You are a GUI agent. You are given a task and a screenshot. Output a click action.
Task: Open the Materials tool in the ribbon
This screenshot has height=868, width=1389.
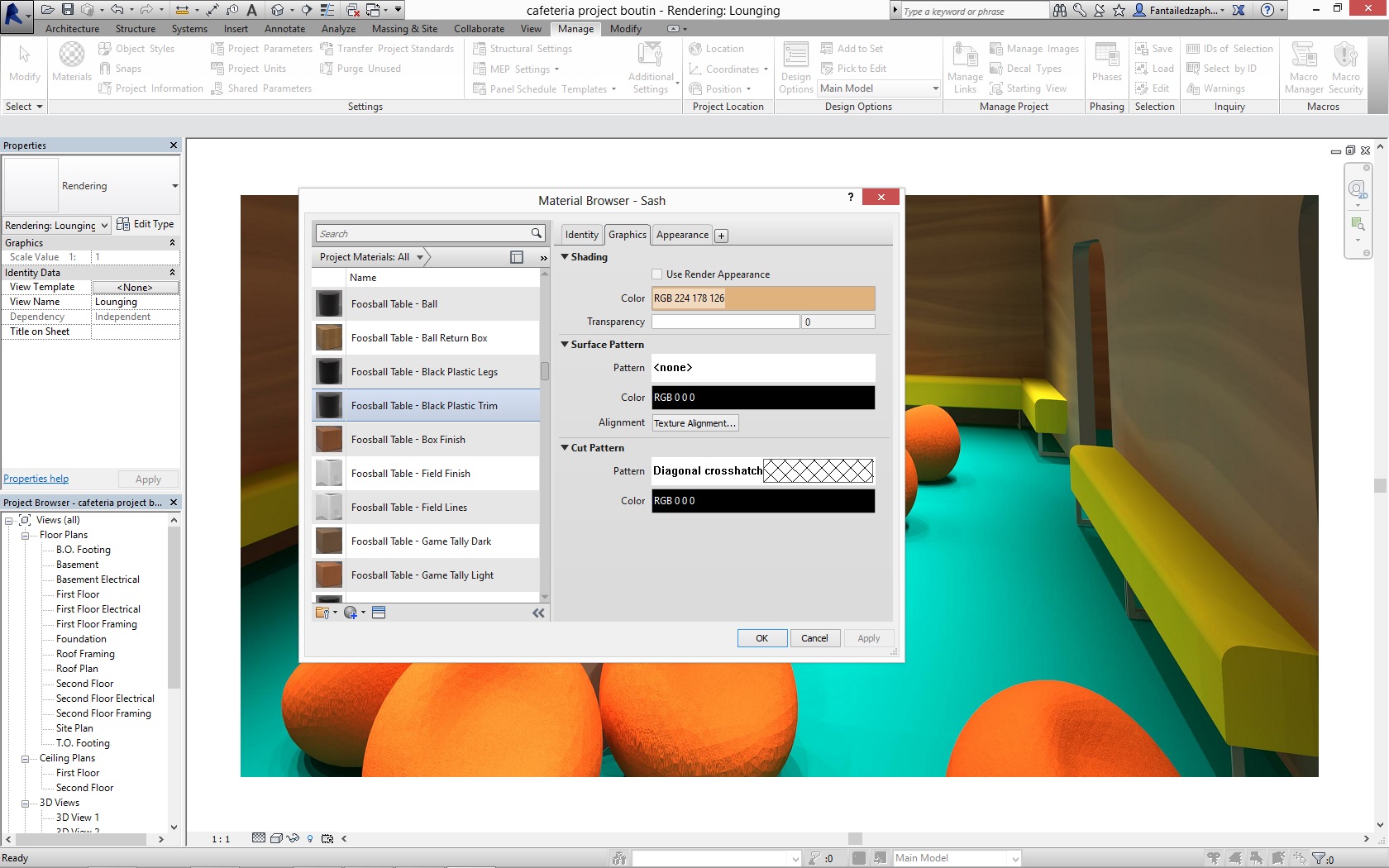[72, 62]
